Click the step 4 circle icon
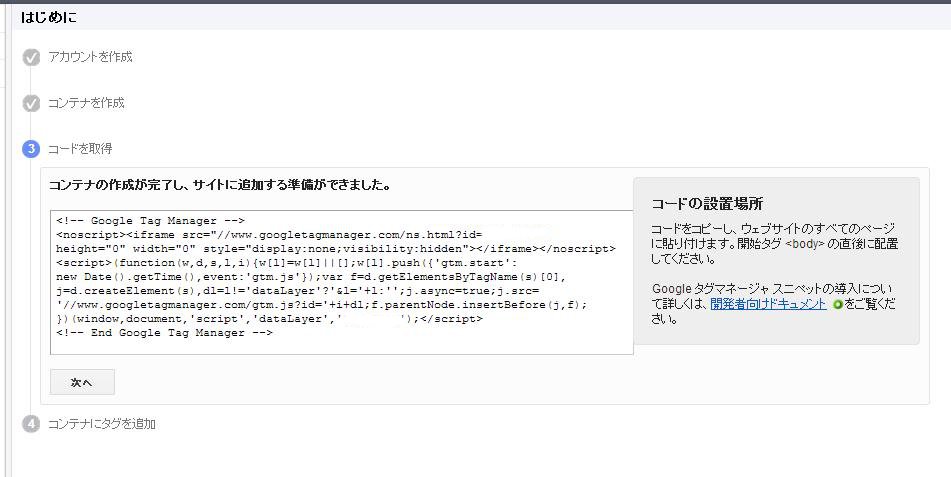Viewport: 951px width, 477px height. click(31, 424)
